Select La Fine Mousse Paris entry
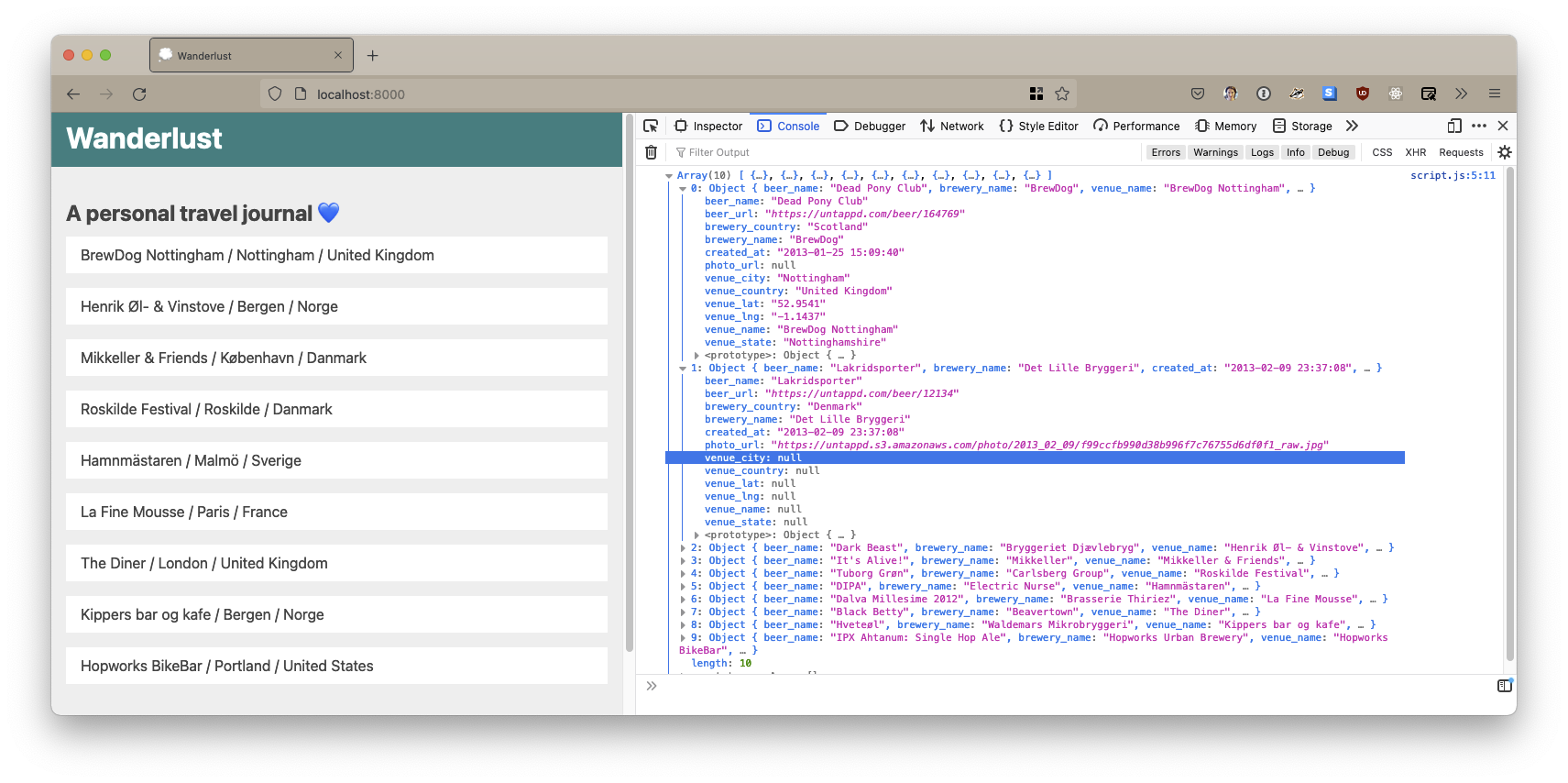Screen dimensions: 1568x783 pyautogui.click(x=336, y=512)
